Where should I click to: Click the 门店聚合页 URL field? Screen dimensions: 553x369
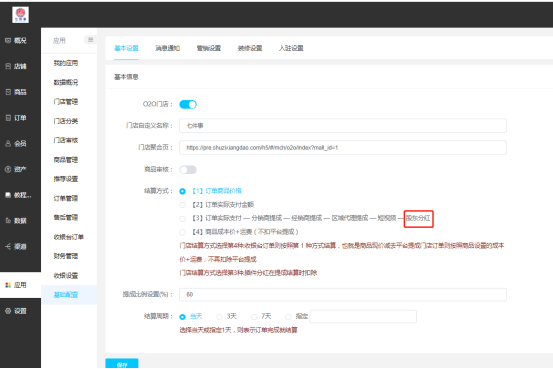tap(343, 147)
